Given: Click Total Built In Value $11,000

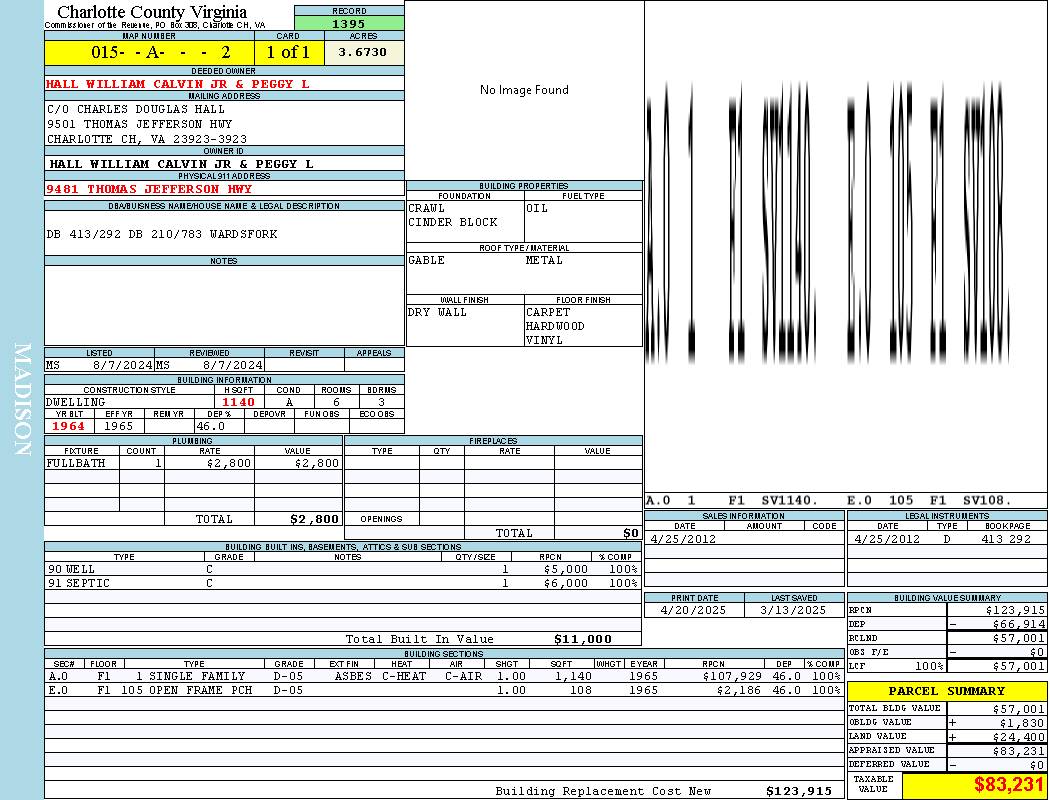Looking at the screenshot, I should coord(583,639).
